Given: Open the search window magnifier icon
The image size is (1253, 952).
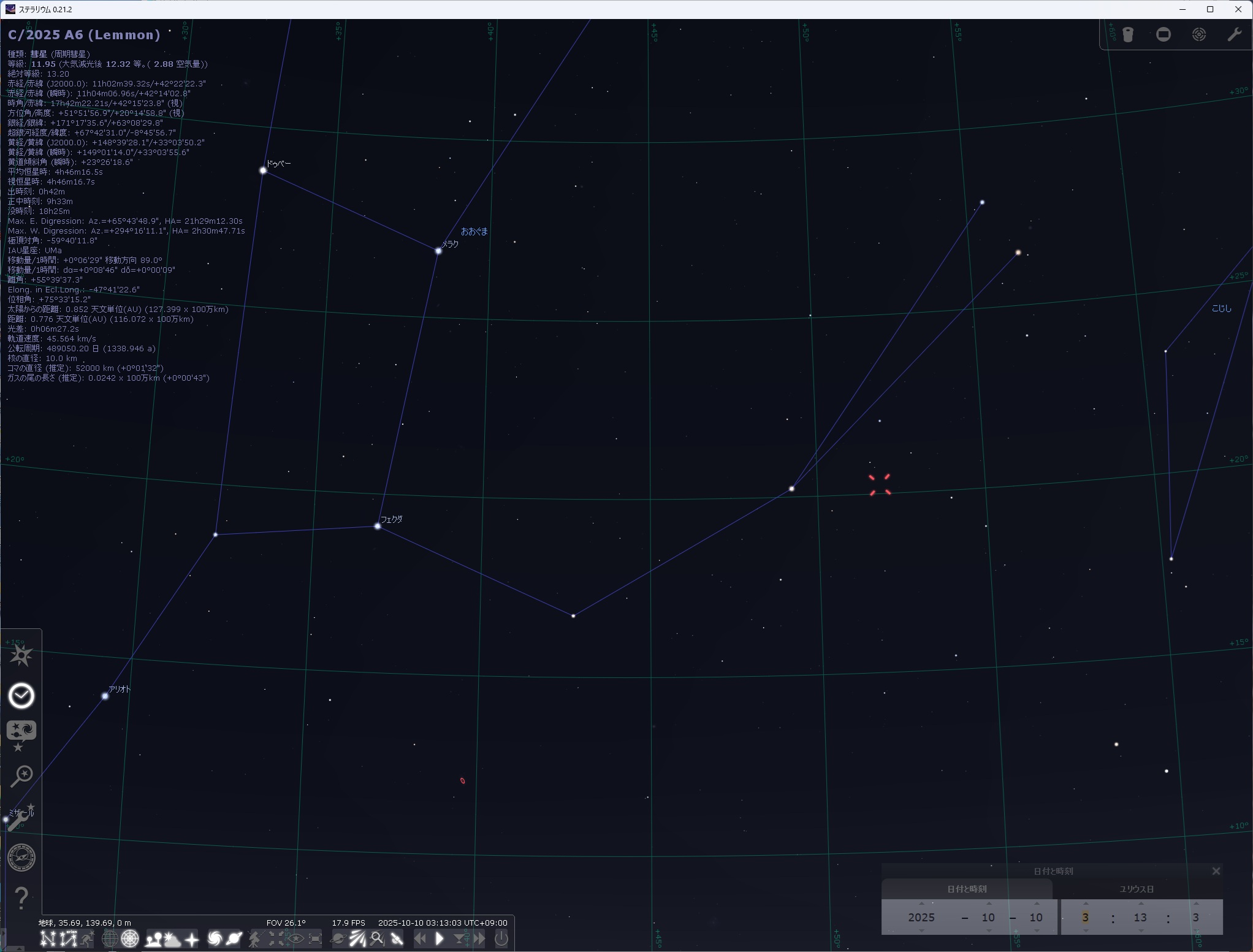Looking at the screenshot, I should click(21, 775).
